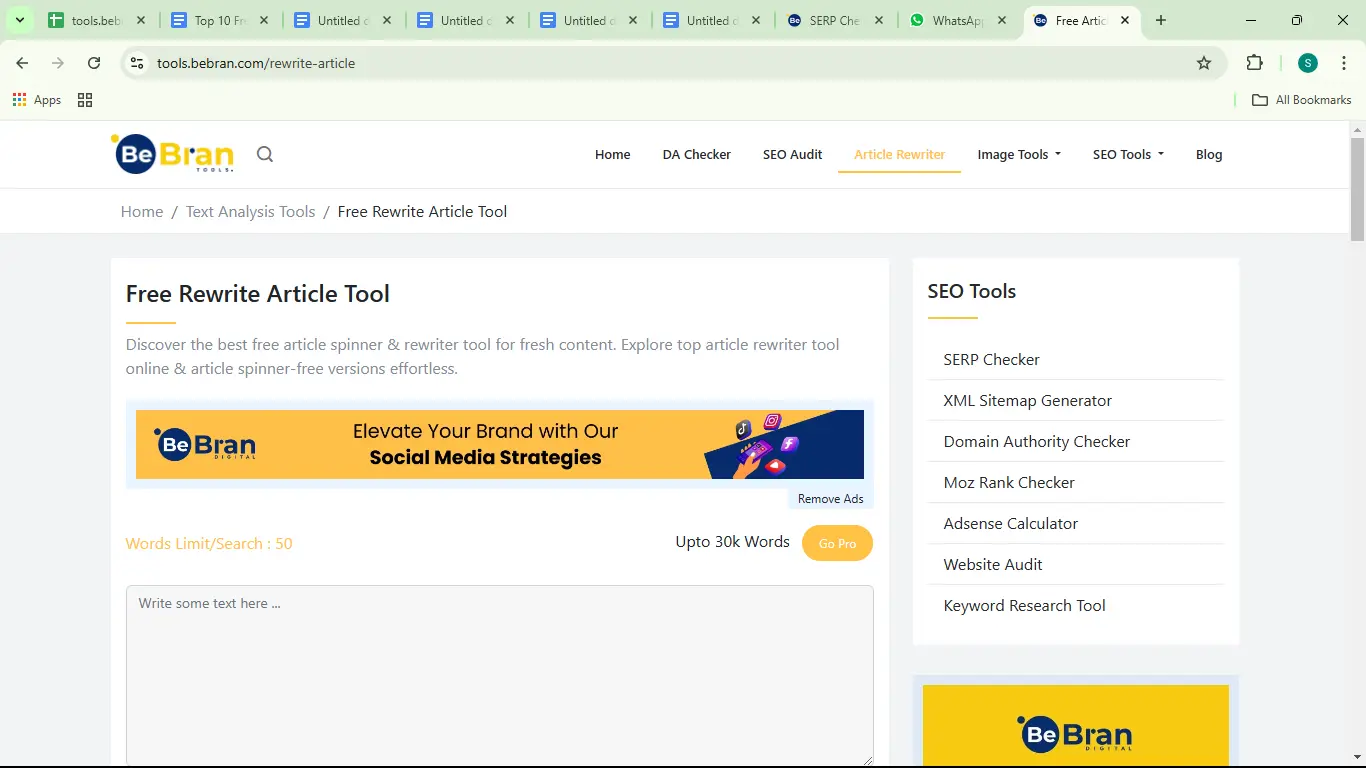
Task: Click the Upto 30k Words text
Action: click(732, 542)
